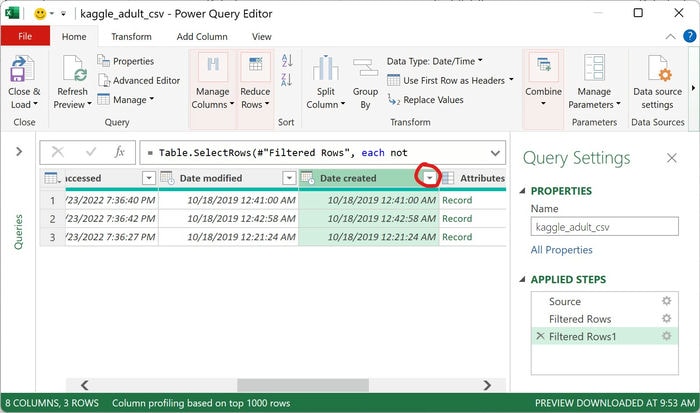Click the Date modified data type icon
The height and width of the screenshot is (413, 700).
pyautogui.click(x=167, y=178)
